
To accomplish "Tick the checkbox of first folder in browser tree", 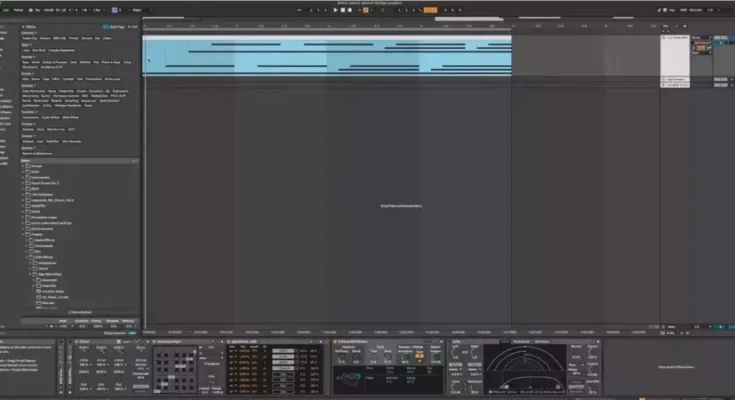I will pos(29,166).
